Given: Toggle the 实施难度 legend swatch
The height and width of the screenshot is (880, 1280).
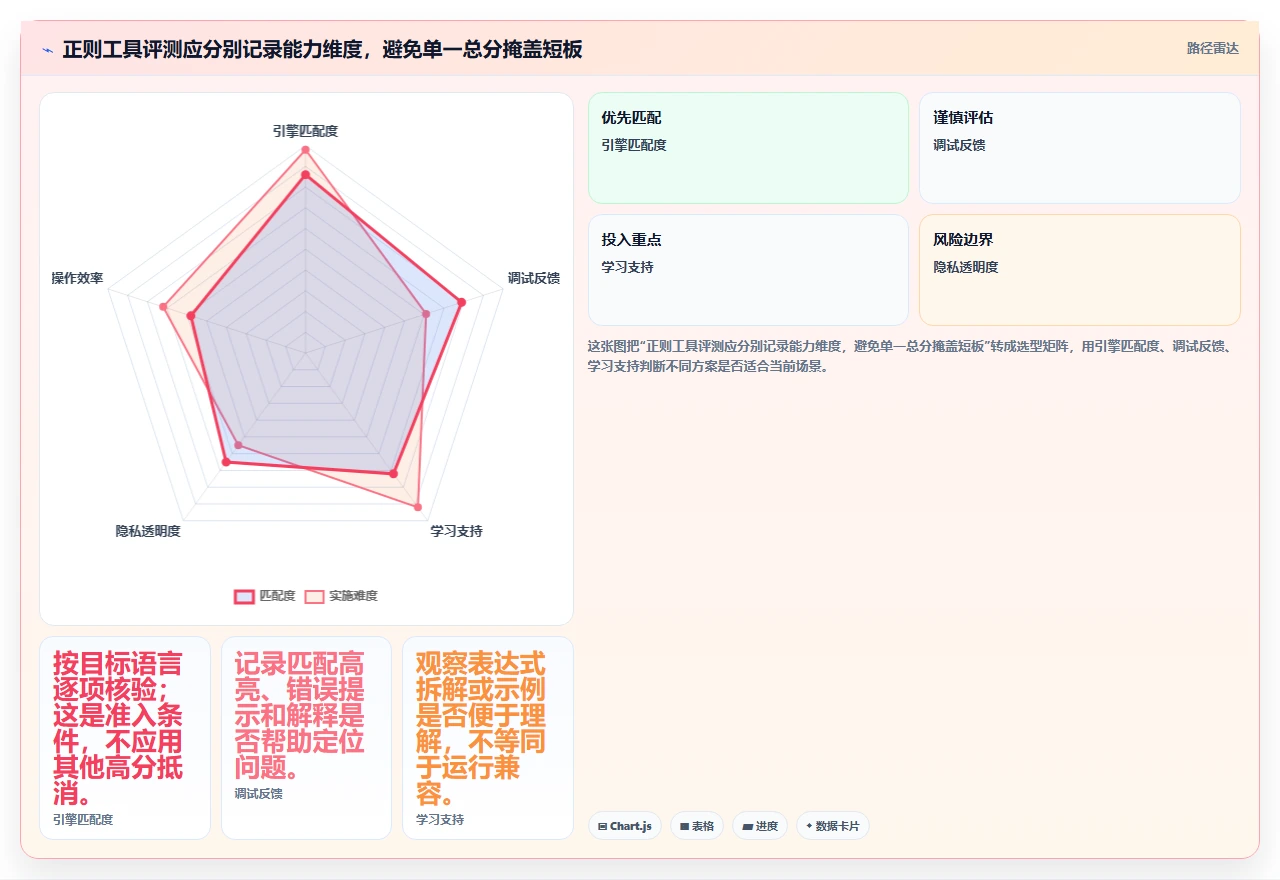Looking at the screenshot, I should click(x=314, y=596).
